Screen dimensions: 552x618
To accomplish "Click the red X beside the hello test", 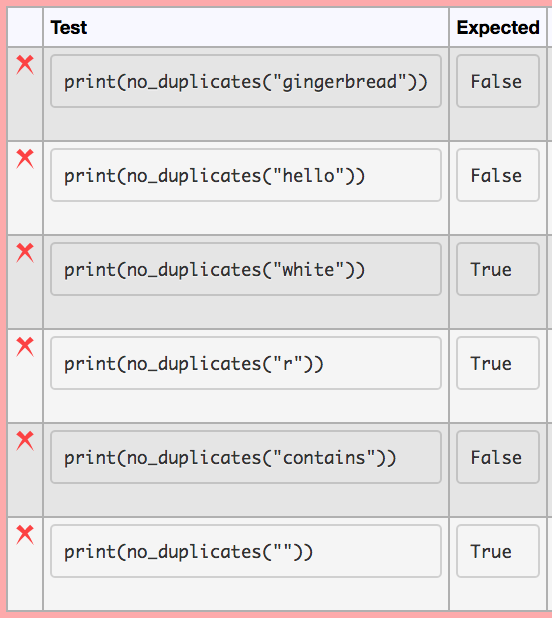I will (25, 159).
